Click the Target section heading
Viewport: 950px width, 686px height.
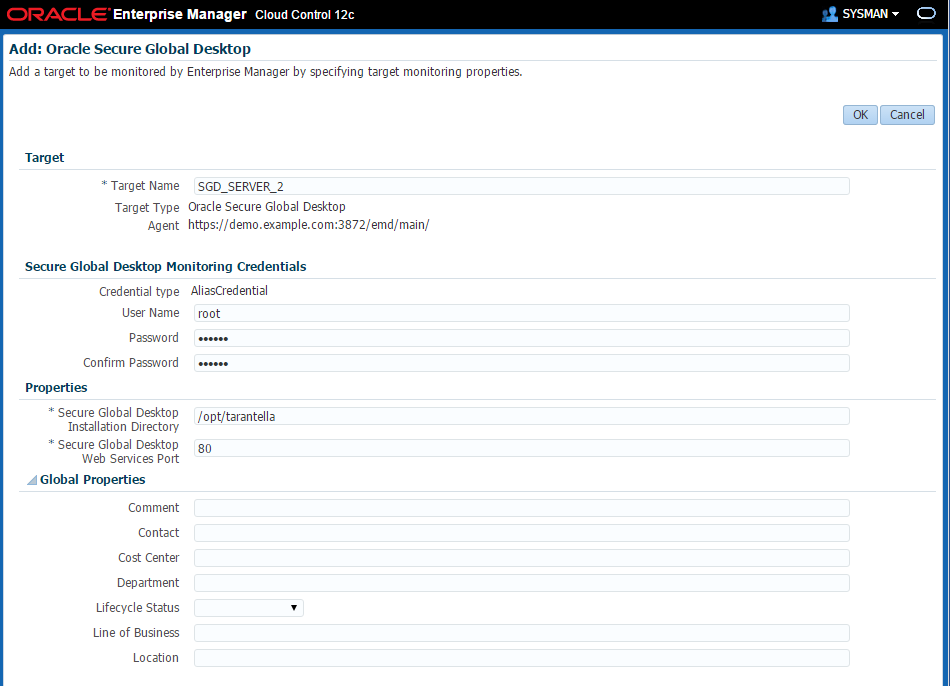click(44, 158)
